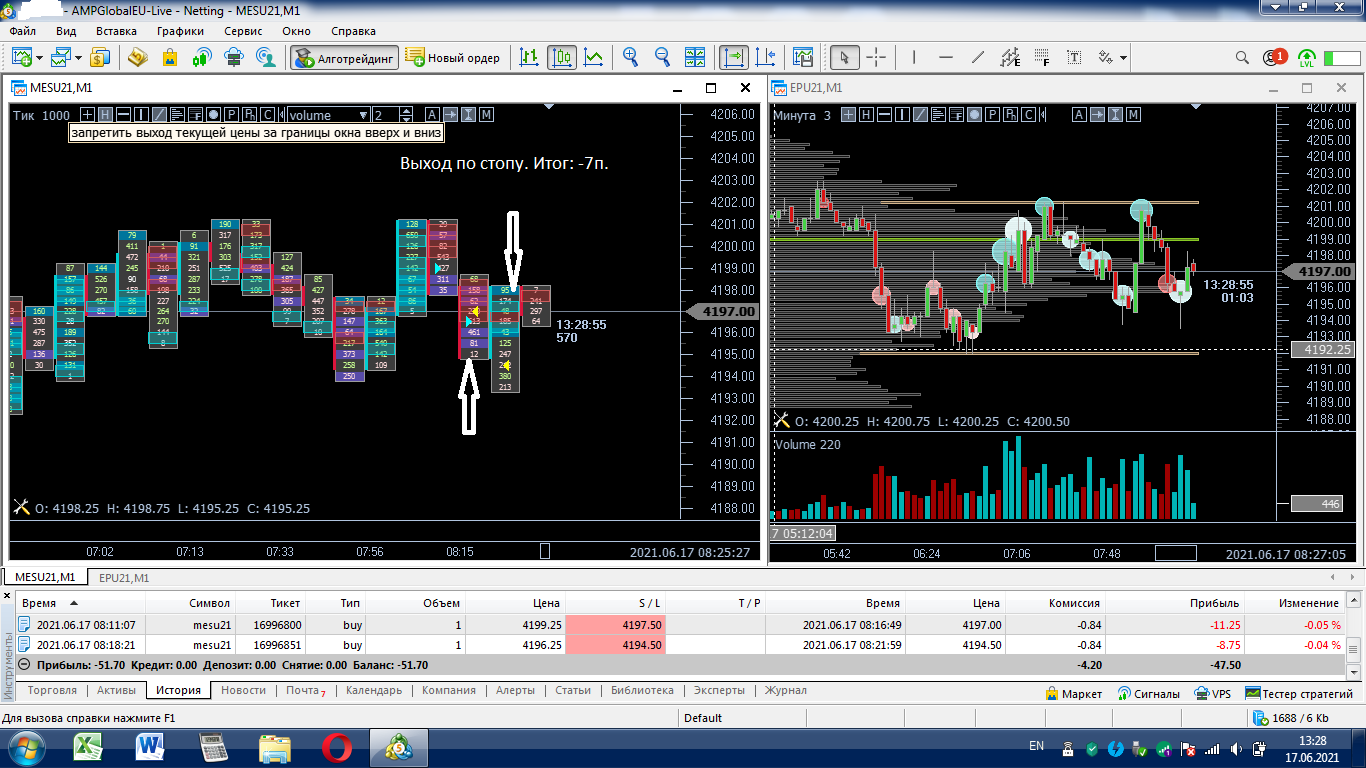The width and height of the screenshot is (1366, 768).
Task: Switch chart to line chart type
Action: tap(594, 57)
